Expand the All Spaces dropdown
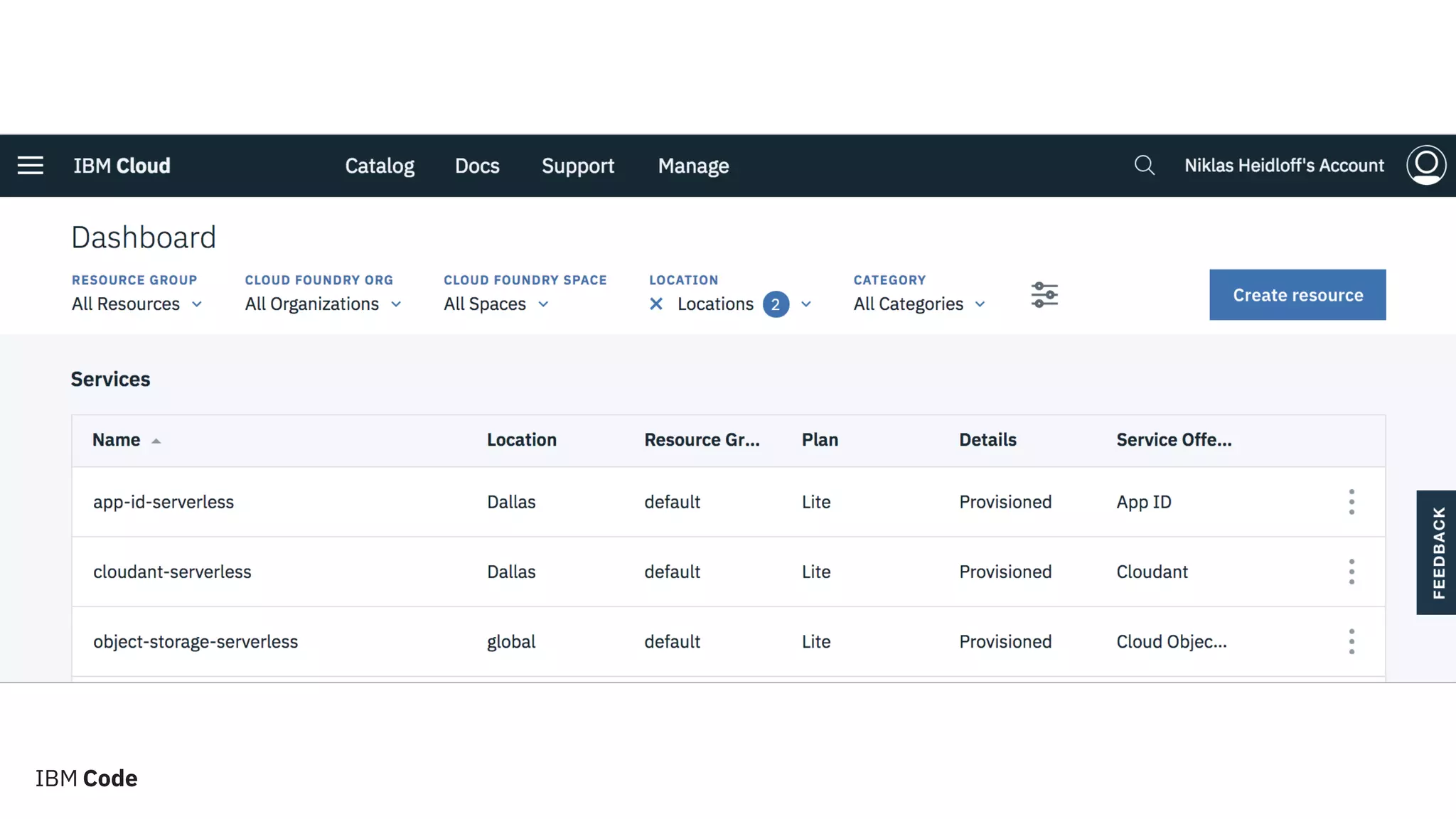 [x=496, y=304]
